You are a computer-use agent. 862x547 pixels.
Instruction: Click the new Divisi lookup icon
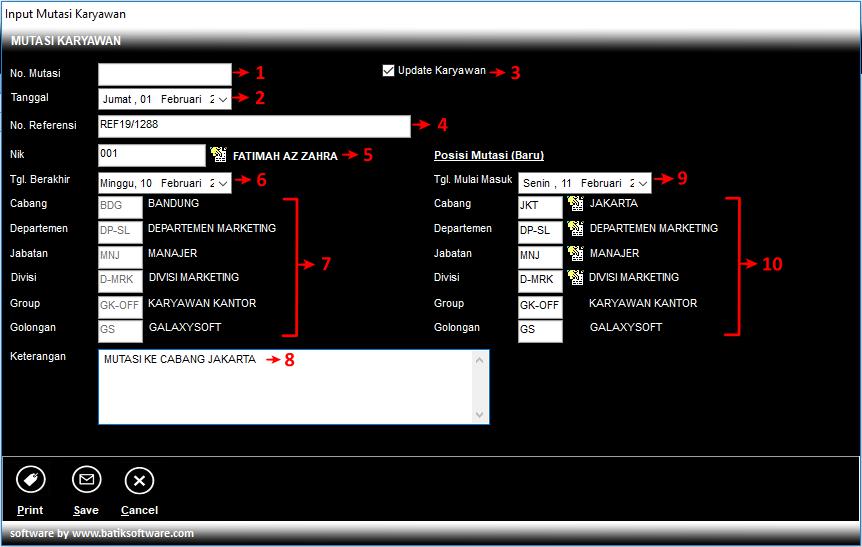point(575,278)
